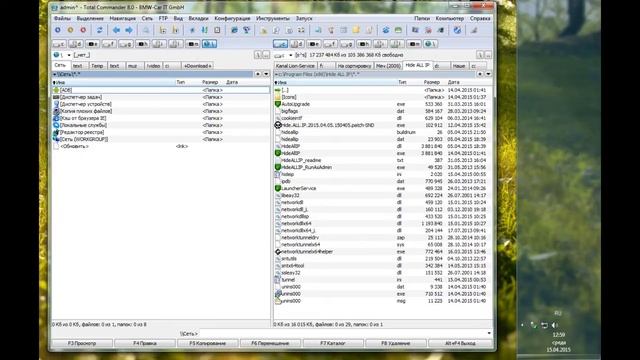Select AutoUpgrade file in right panel
This screenshot has height=360, width=640.
coord(383,104)
